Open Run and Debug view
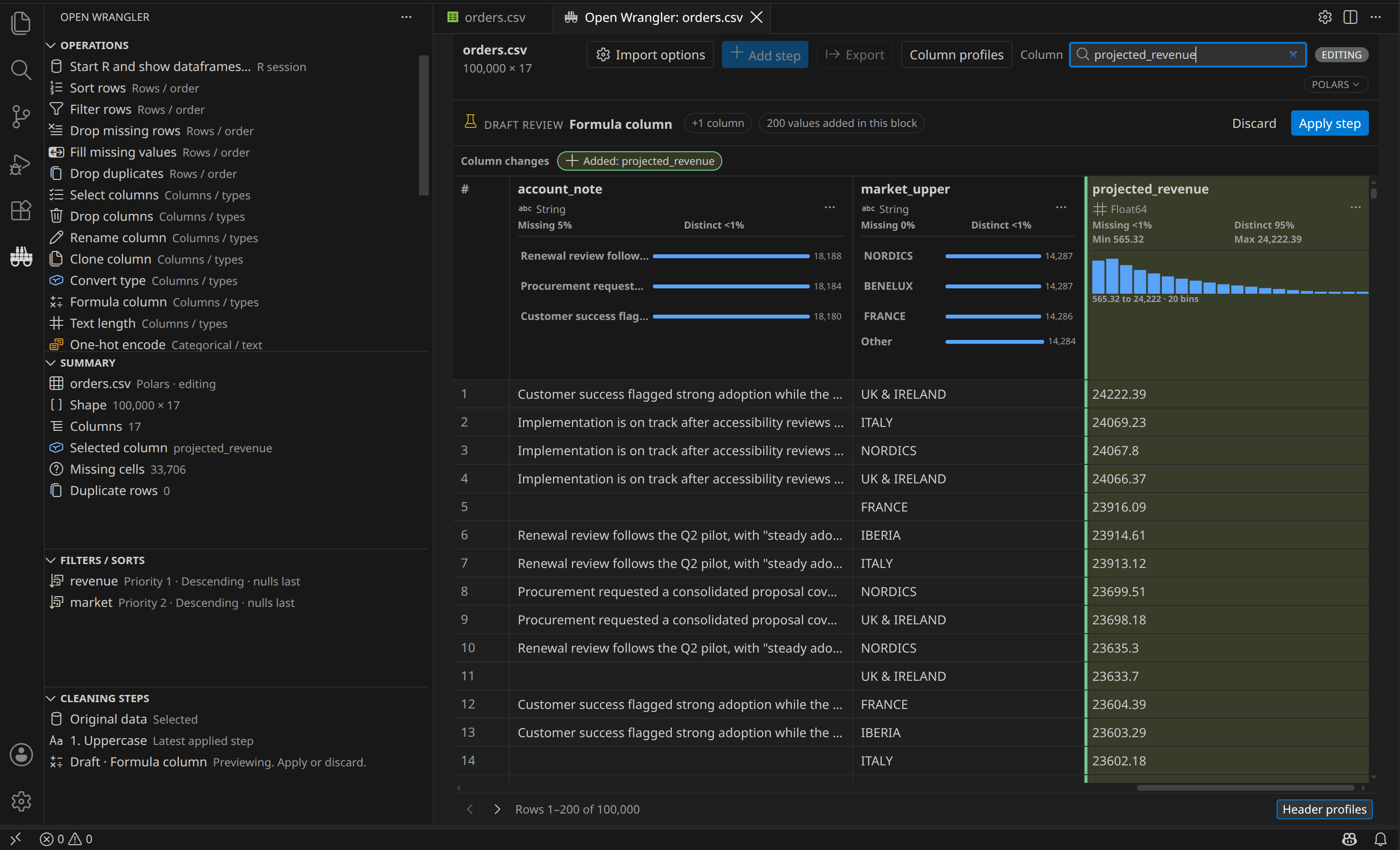 click(x=21, y=164)
